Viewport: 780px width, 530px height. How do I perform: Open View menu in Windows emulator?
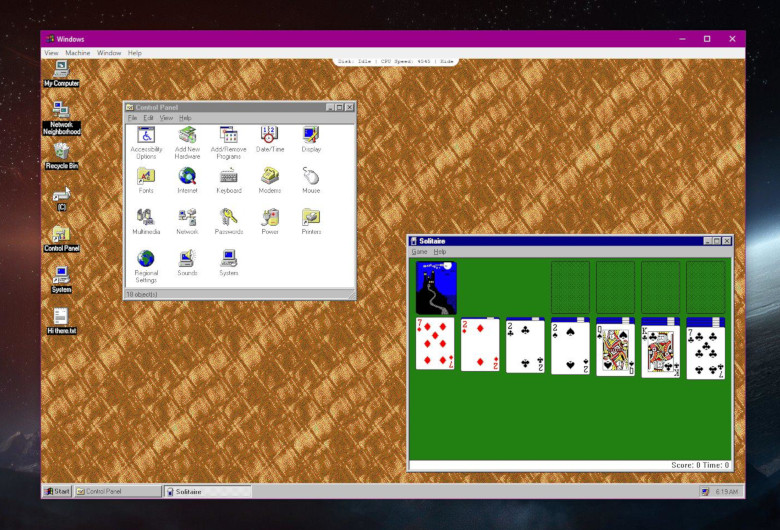point(51,53)
